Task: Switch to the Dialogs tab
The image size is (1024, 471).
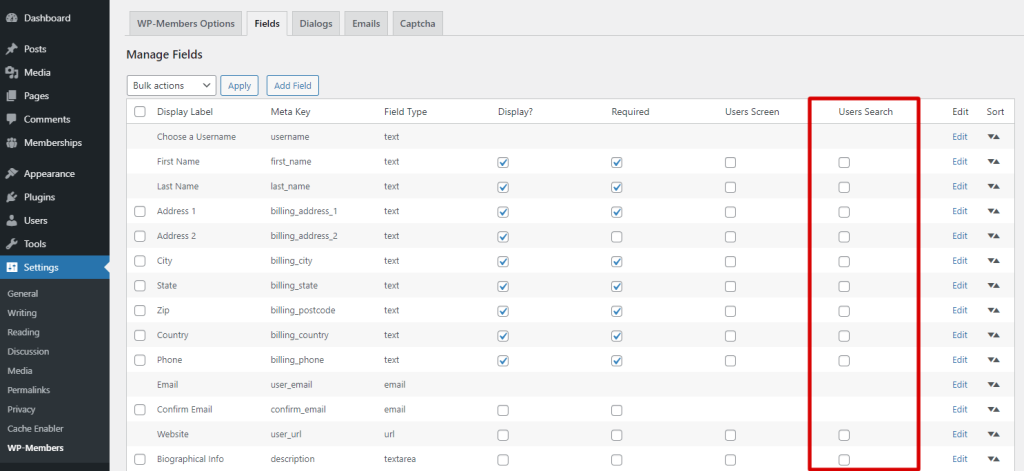Action: [x=315, y=24]
